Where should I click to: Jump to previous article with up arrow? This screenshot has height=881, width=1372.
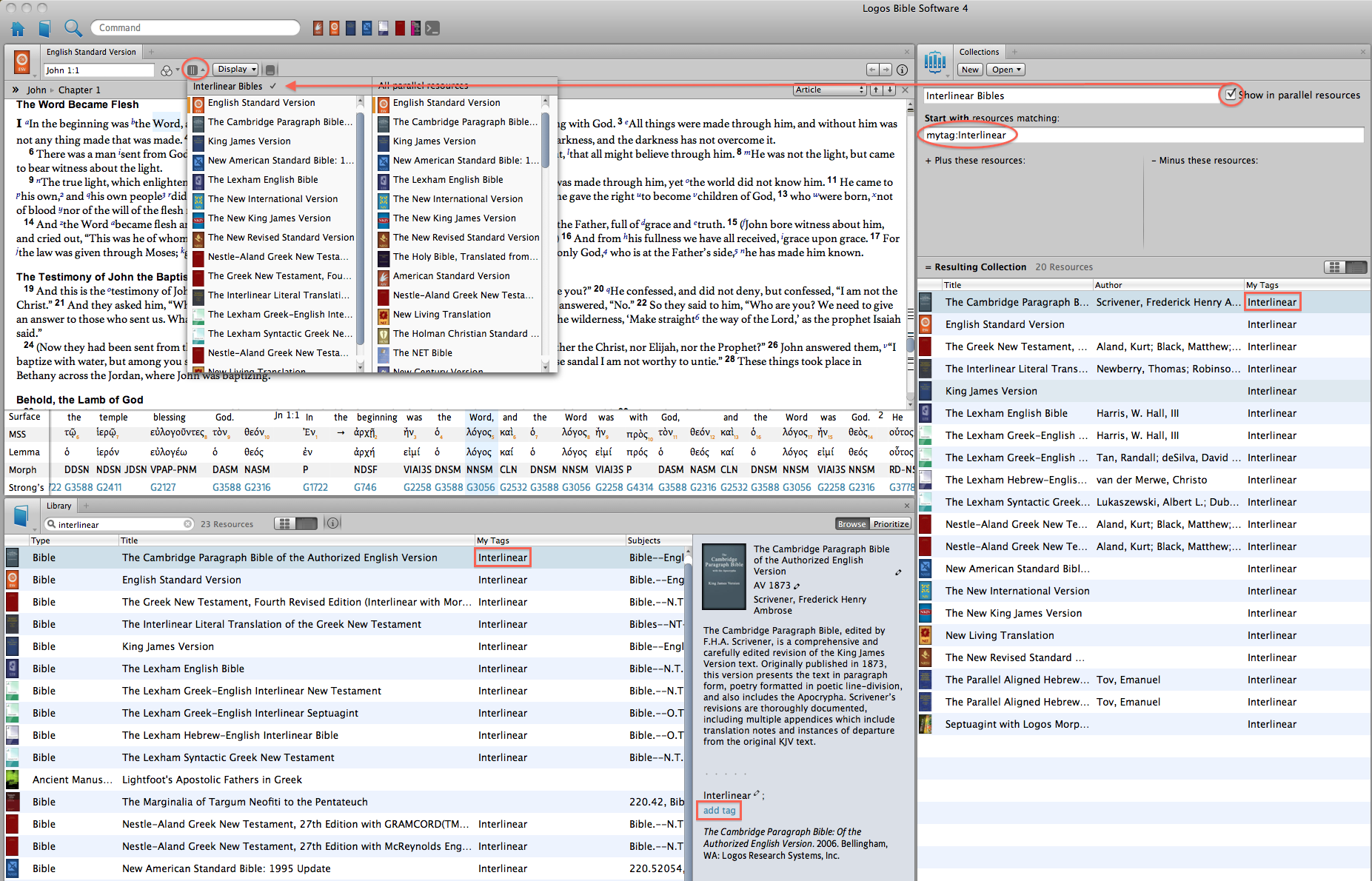[876, 90]
